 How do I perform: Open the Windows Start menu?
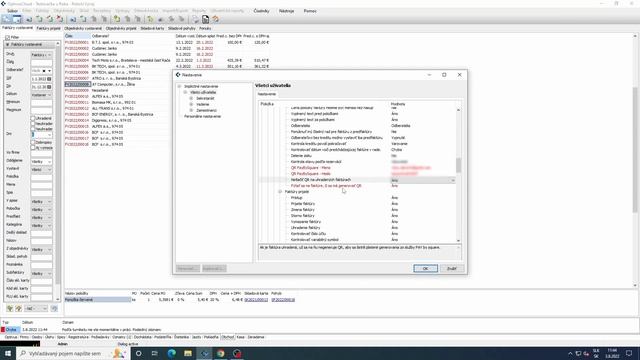(8, 353)
